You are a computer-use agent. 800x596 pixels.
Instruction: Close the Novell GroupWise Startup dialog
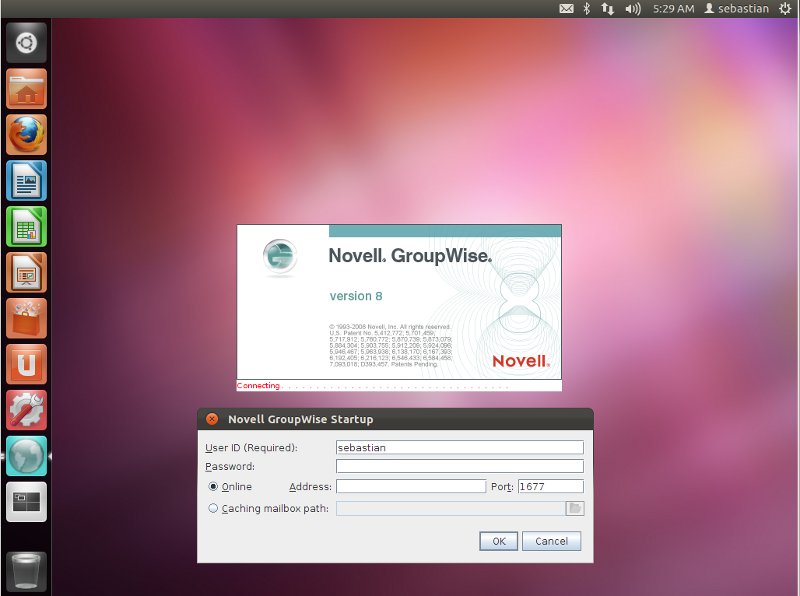coord(212,419)
